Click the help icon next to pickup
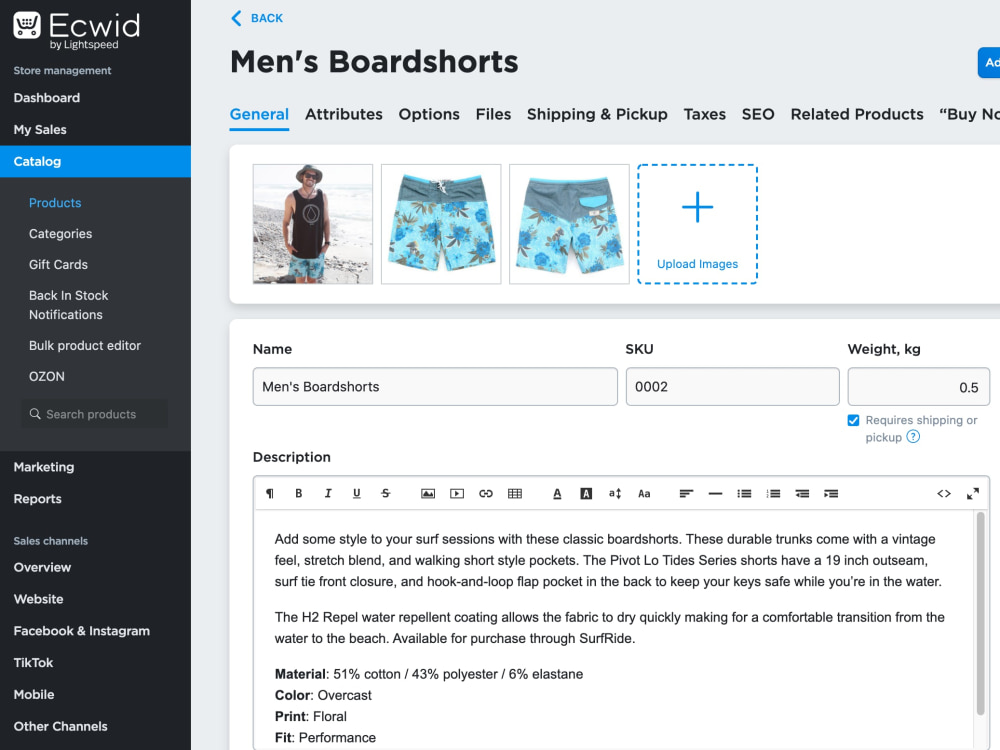 [913, 437]
